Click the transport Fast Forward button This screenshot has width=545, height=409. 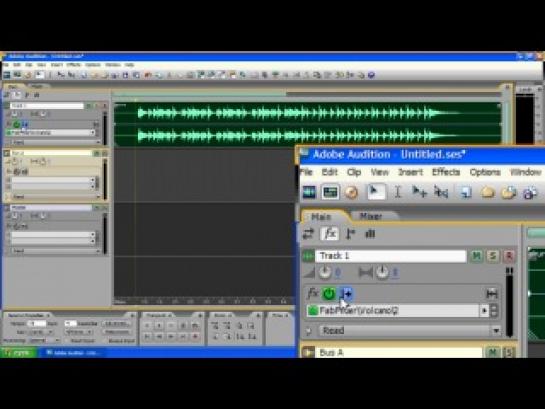171,336
